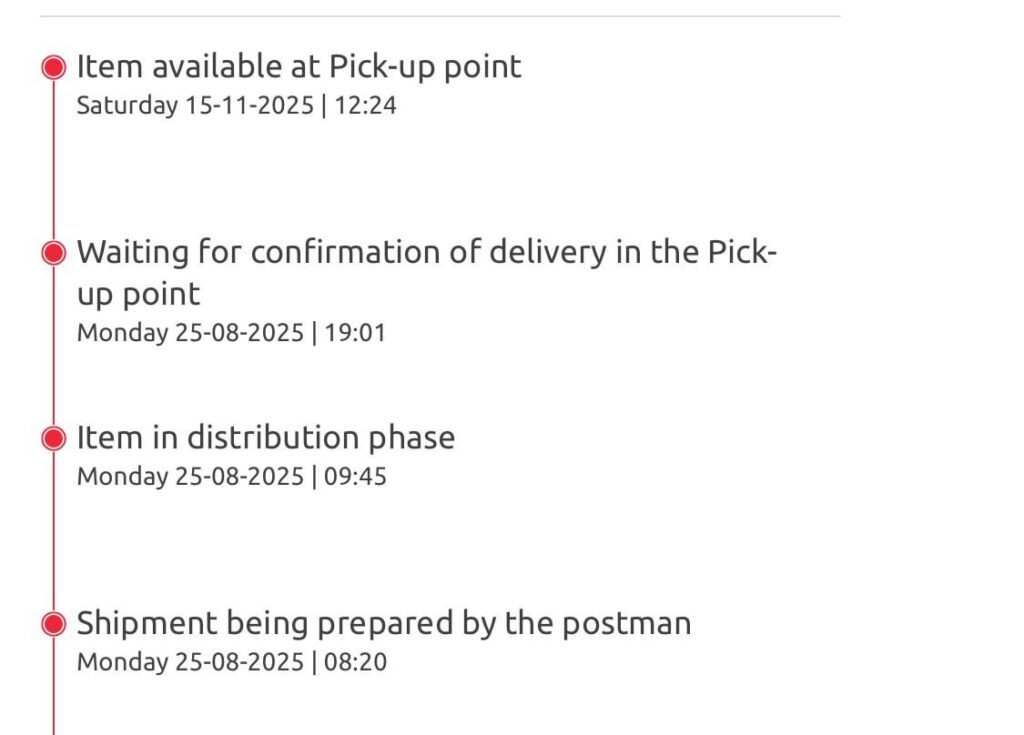Click timeline line between distribution and shipment markers
The width and height of the screenshot is (1024, 735).
pos(54,531)
